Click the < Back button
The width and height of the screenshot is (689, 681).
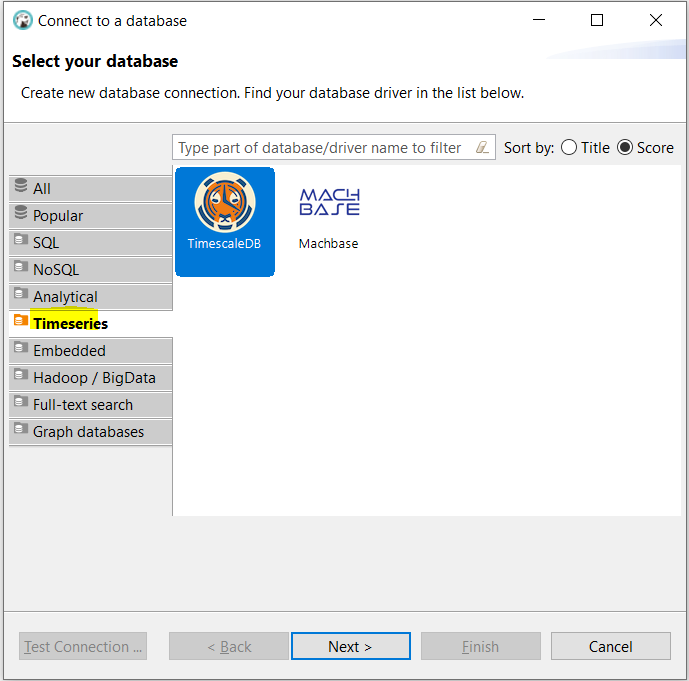[x=229, y=646]
